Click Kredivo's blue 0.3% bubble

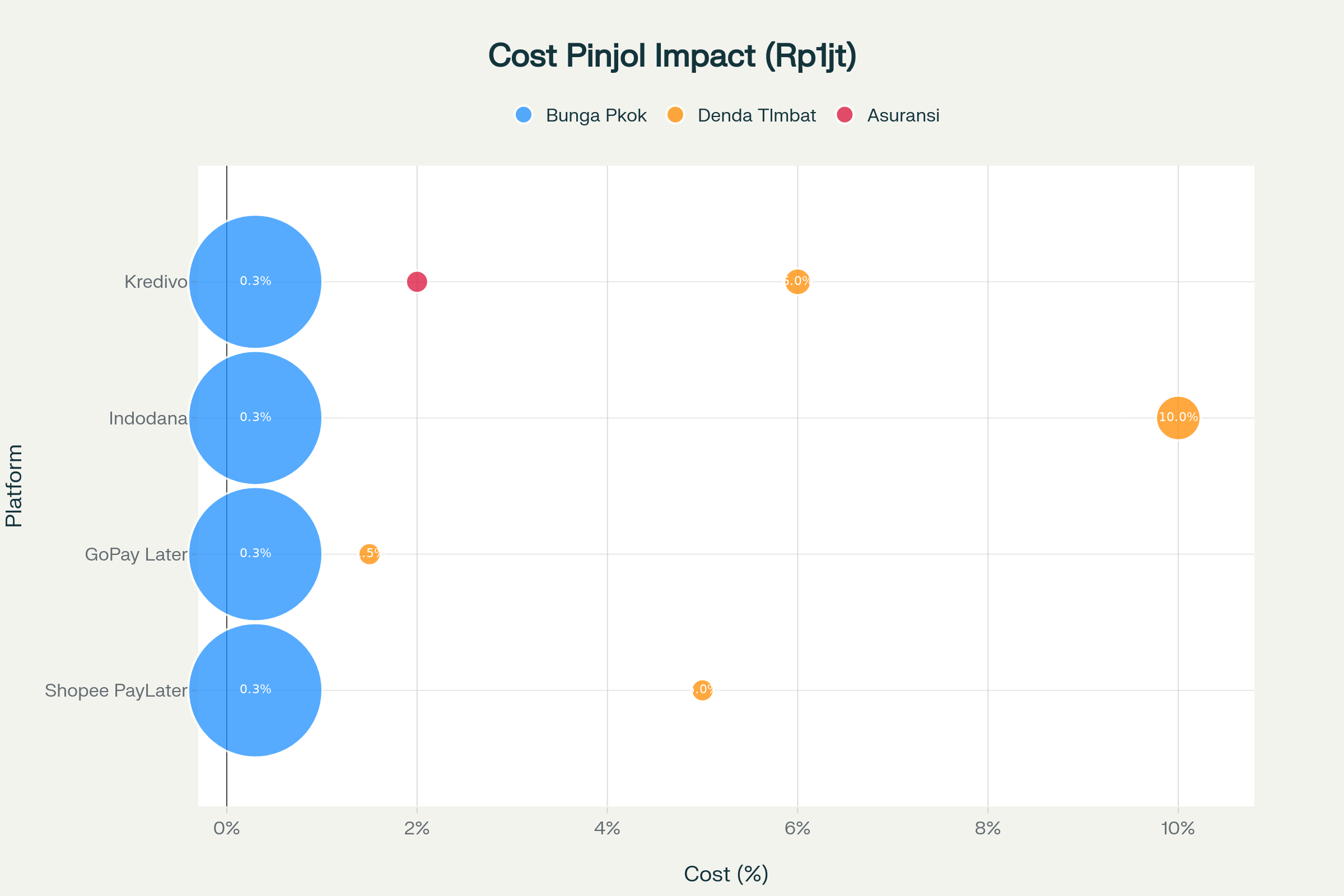tap(255, 282)
